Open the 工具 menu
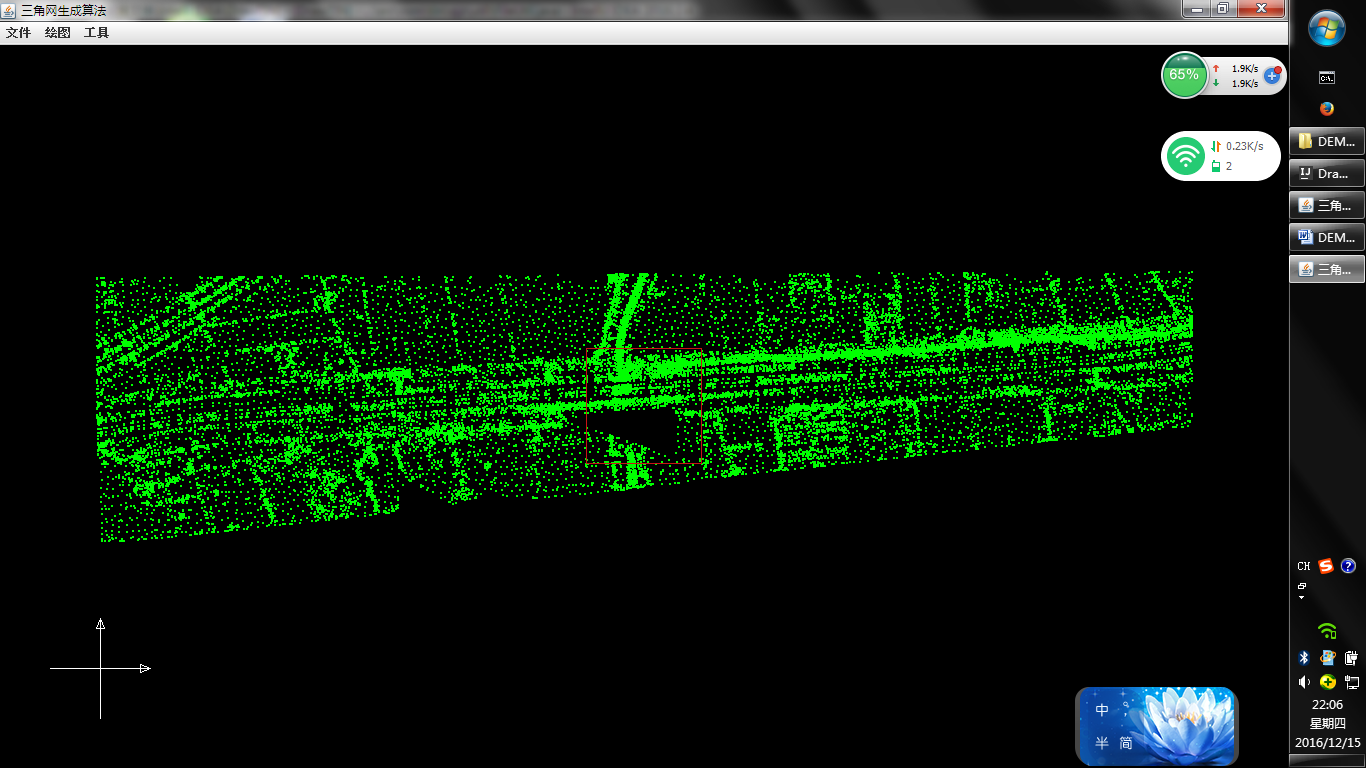 [96, 33]
